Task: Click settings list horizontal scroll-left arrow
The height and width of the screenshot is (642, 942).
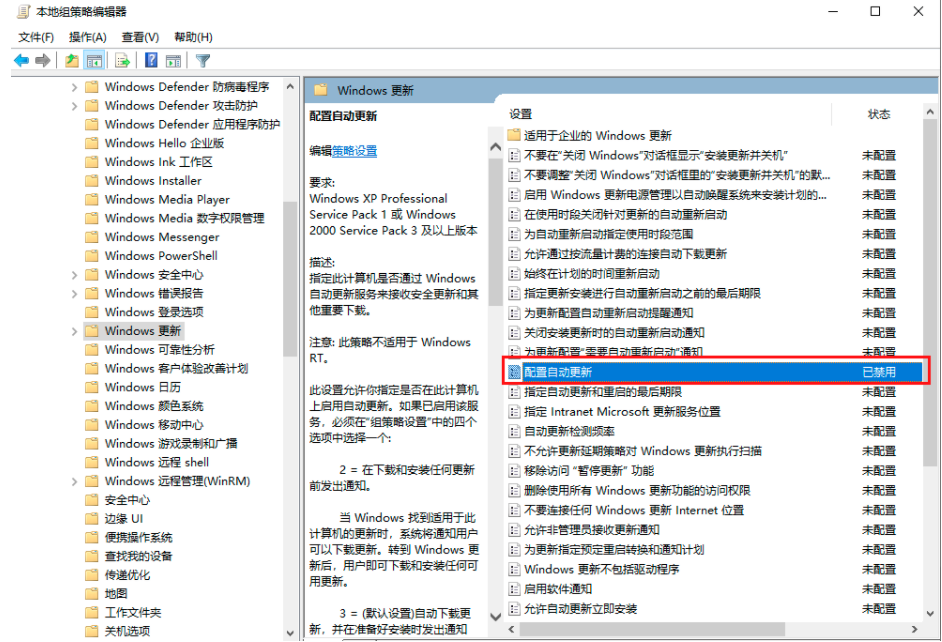Action: (511, 629)
